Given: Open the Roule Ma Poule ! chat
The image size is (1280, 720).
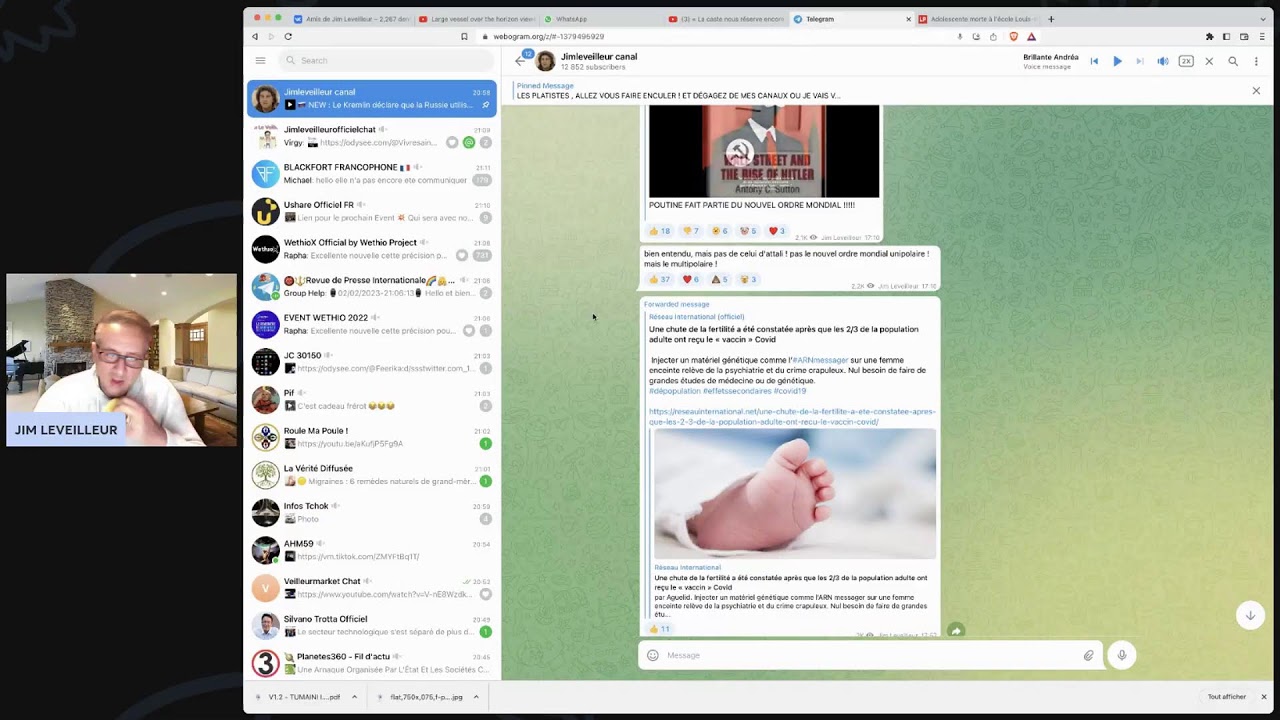Looking at the screenshot, I should (371, 437).
